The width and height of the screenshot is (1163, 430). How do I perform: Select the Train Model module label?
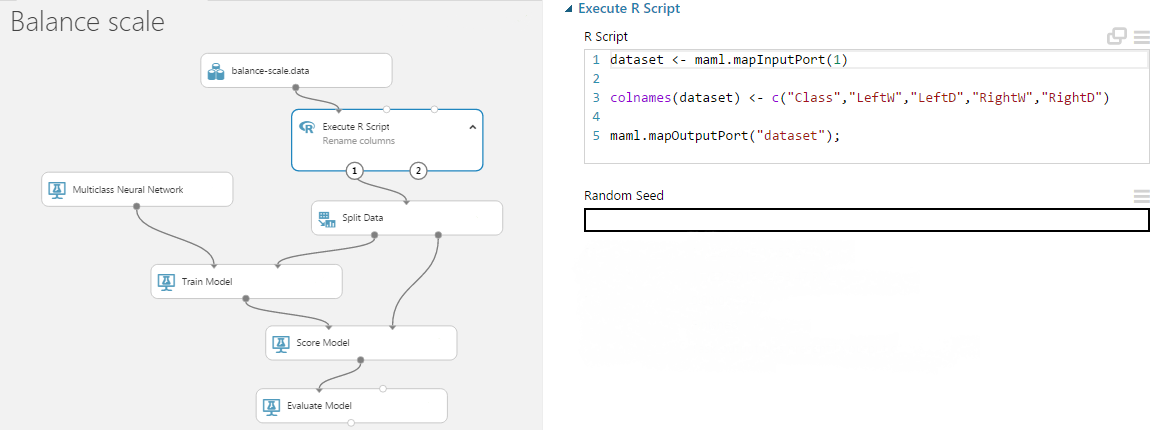(x=207, y=282)
